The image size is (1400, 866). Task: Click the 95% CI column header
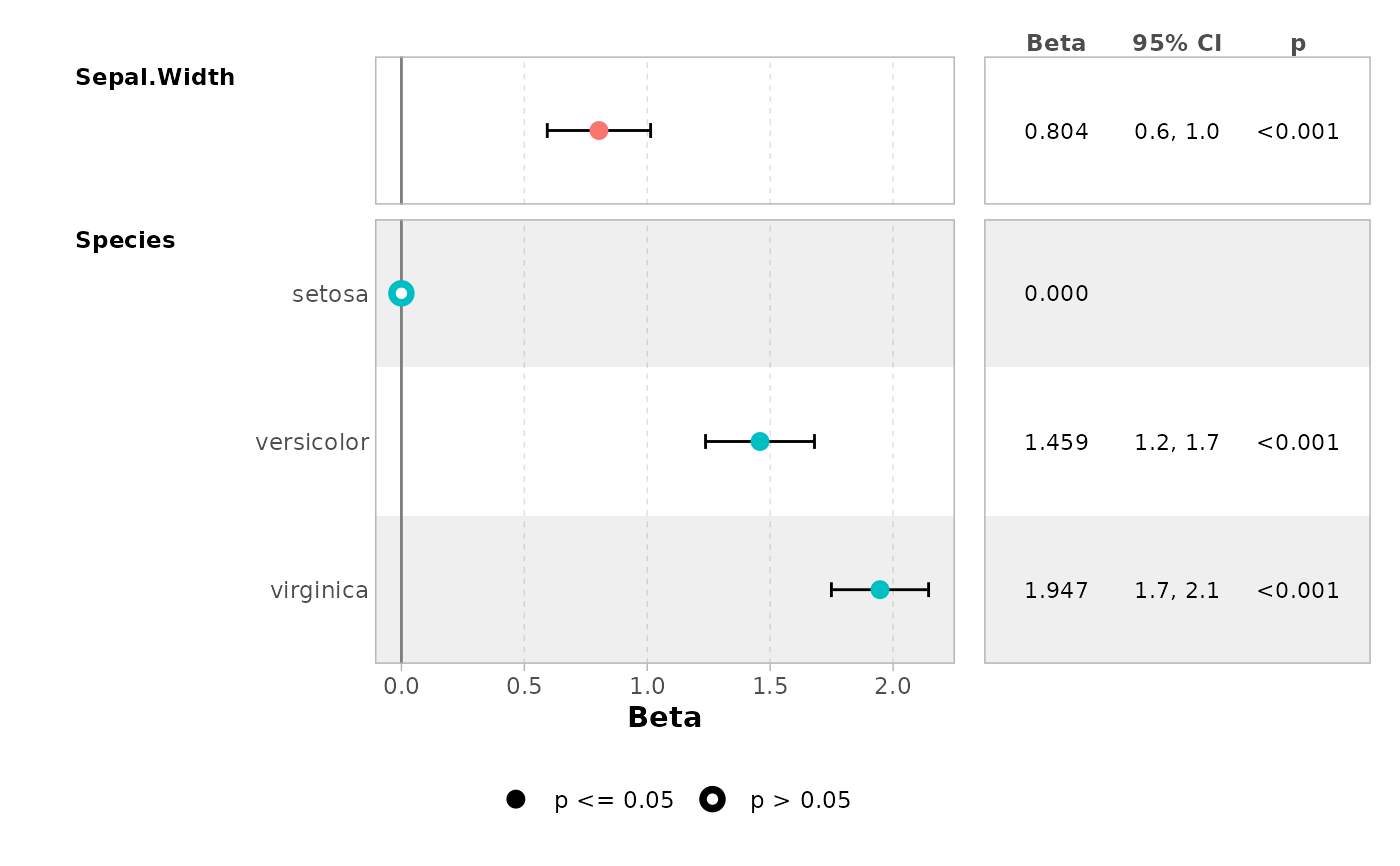click(1177, 43)
